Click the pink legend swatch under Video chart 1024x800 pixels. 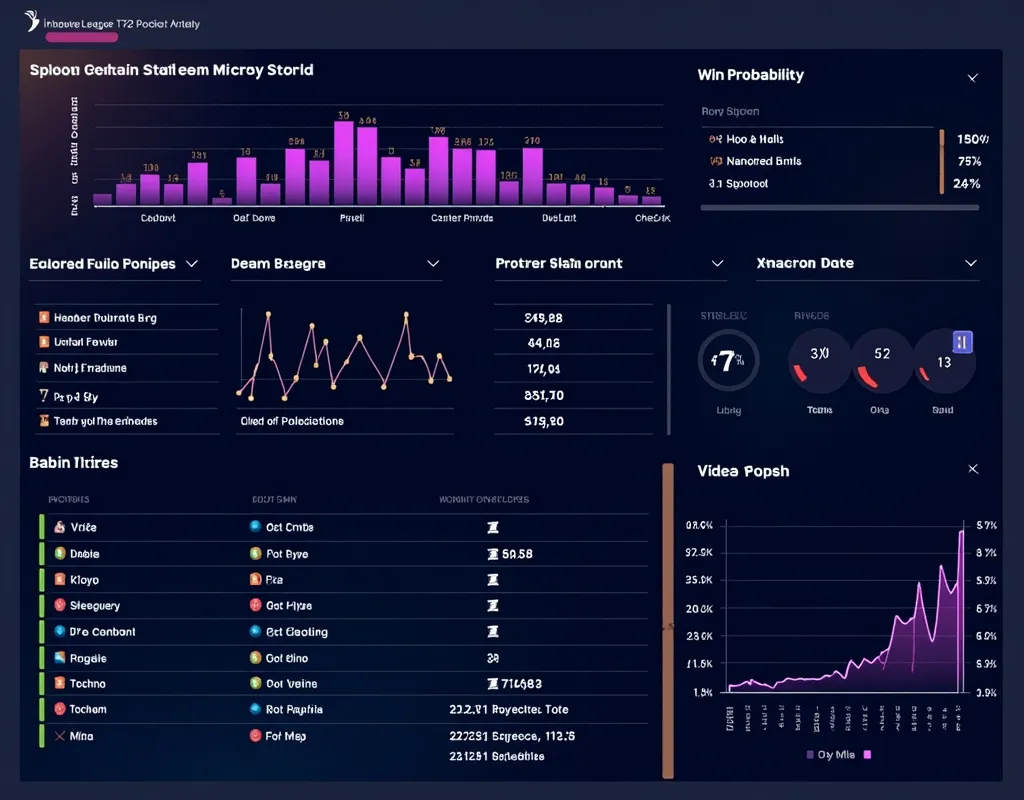pyautogui.click(x=867, y=754)
